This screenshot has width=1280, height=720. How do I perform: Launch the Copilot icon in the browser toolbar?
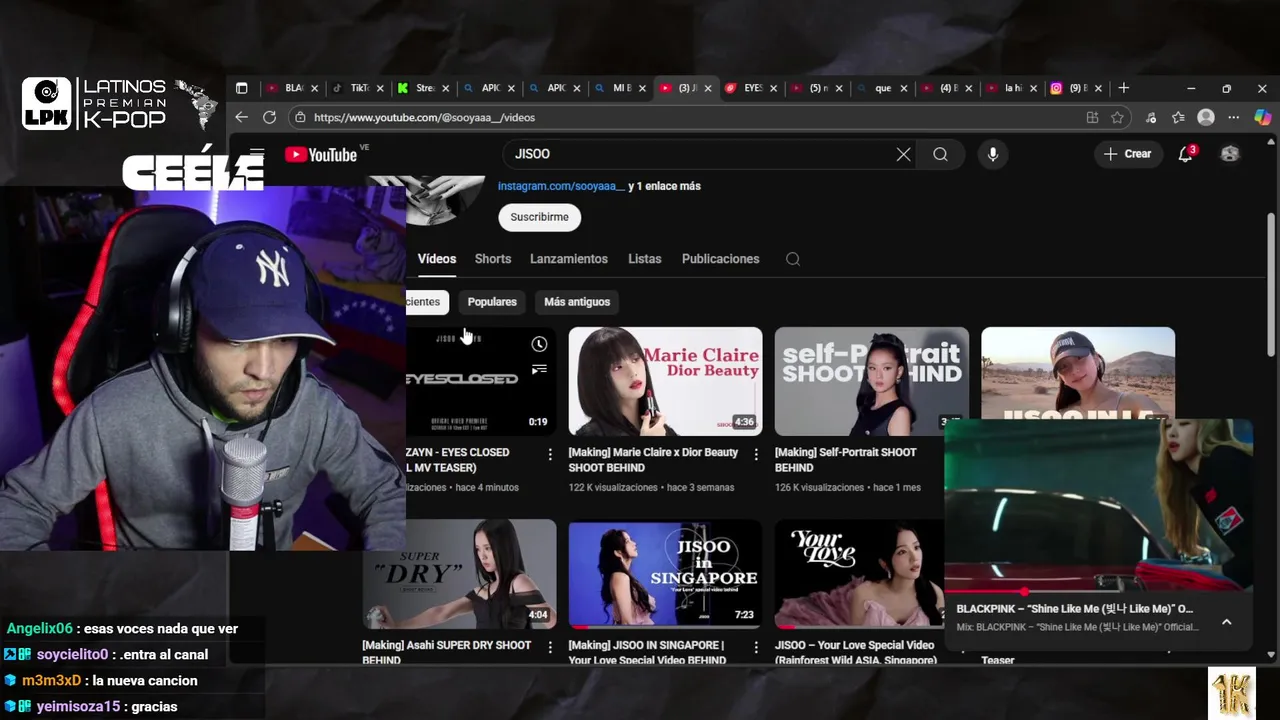(1263, 117)
